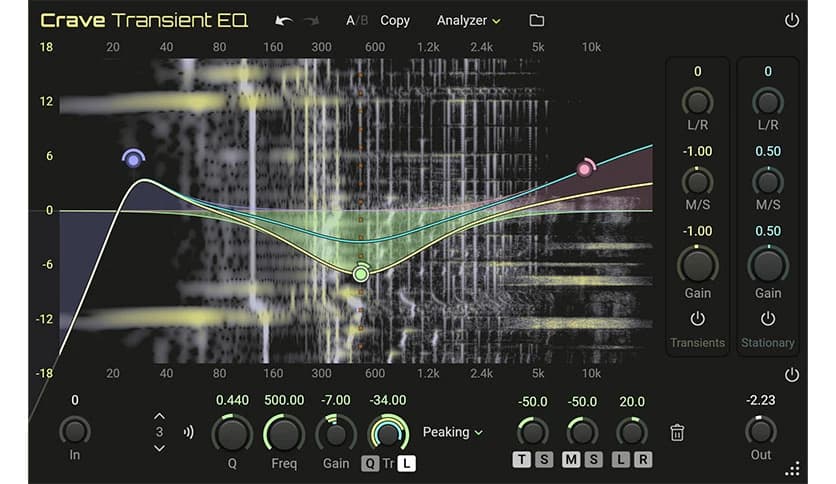Click the Copy button

(x=395, y=20)
